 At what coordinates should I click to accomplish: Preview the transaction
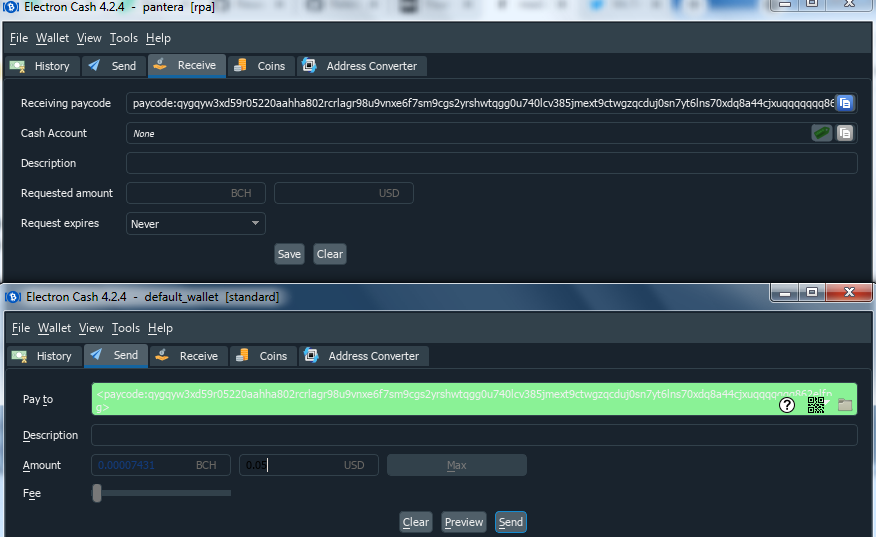click(464, 522)
